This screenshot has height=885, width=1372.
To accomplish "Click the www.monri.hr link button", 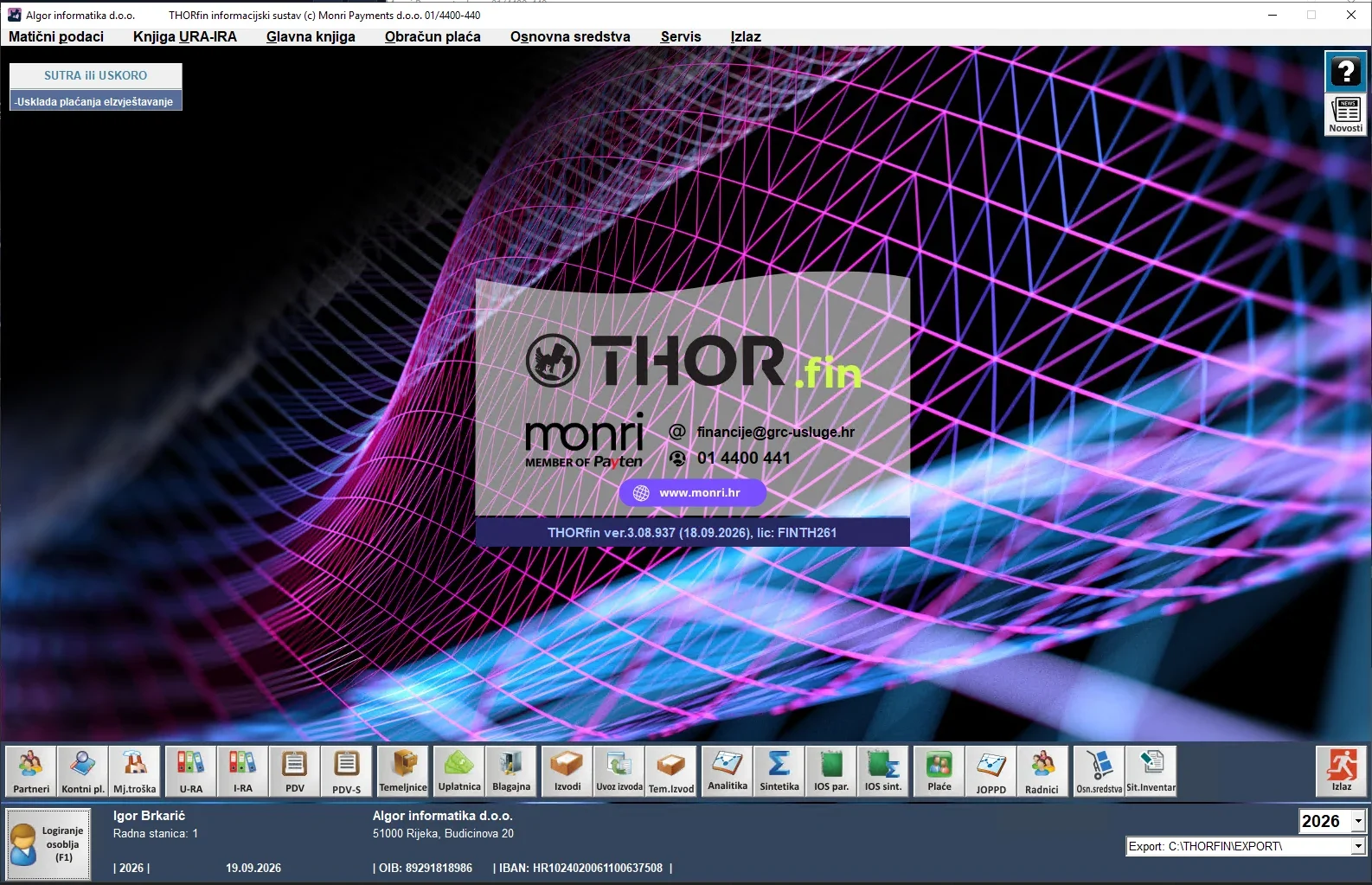I will [692, 493].
